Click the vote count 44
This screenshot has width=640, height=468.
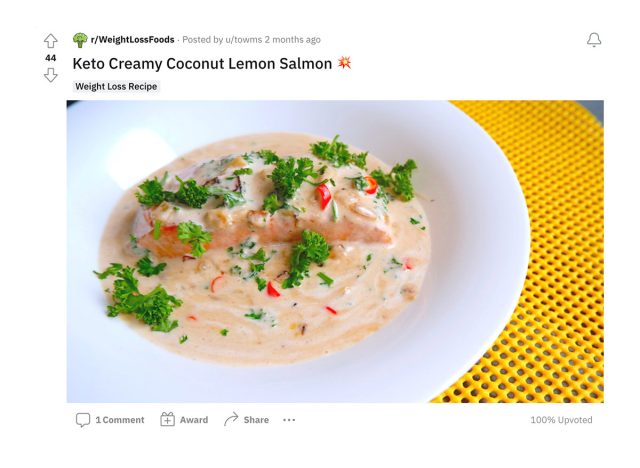[x=51, y=58]
